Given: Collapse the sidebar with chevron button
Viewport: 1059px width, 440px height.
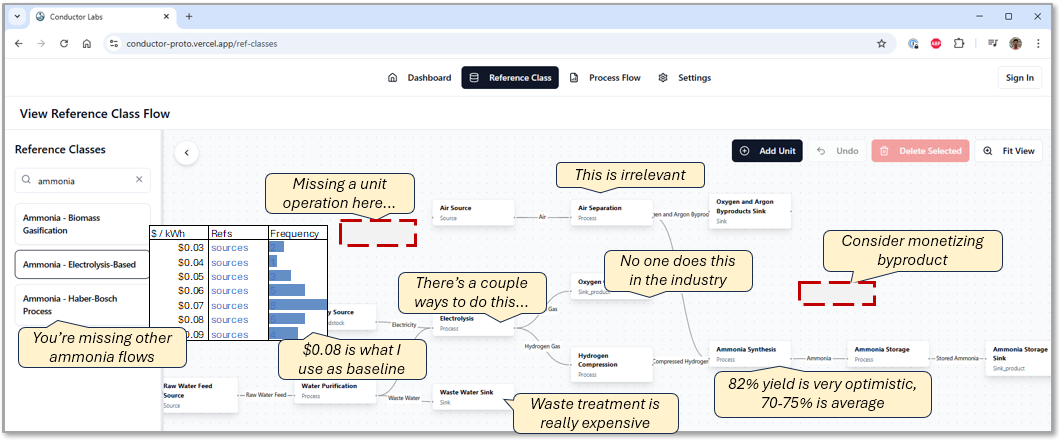Looking at the screenshot, I should click(x=186, y=153).
